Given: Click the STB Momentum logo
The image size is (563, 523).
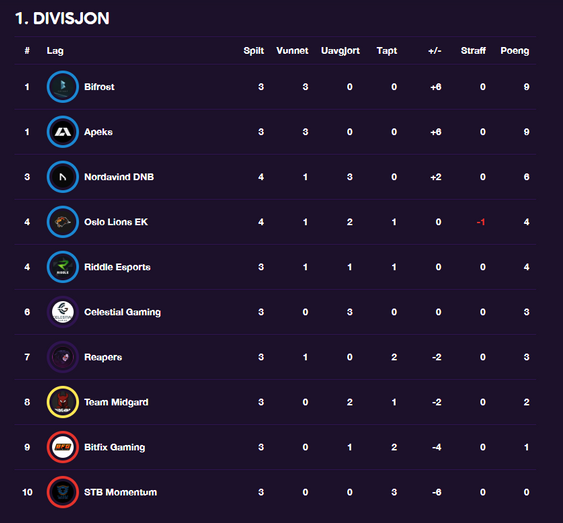Looking at the screenshot, I should pos(62,492).
